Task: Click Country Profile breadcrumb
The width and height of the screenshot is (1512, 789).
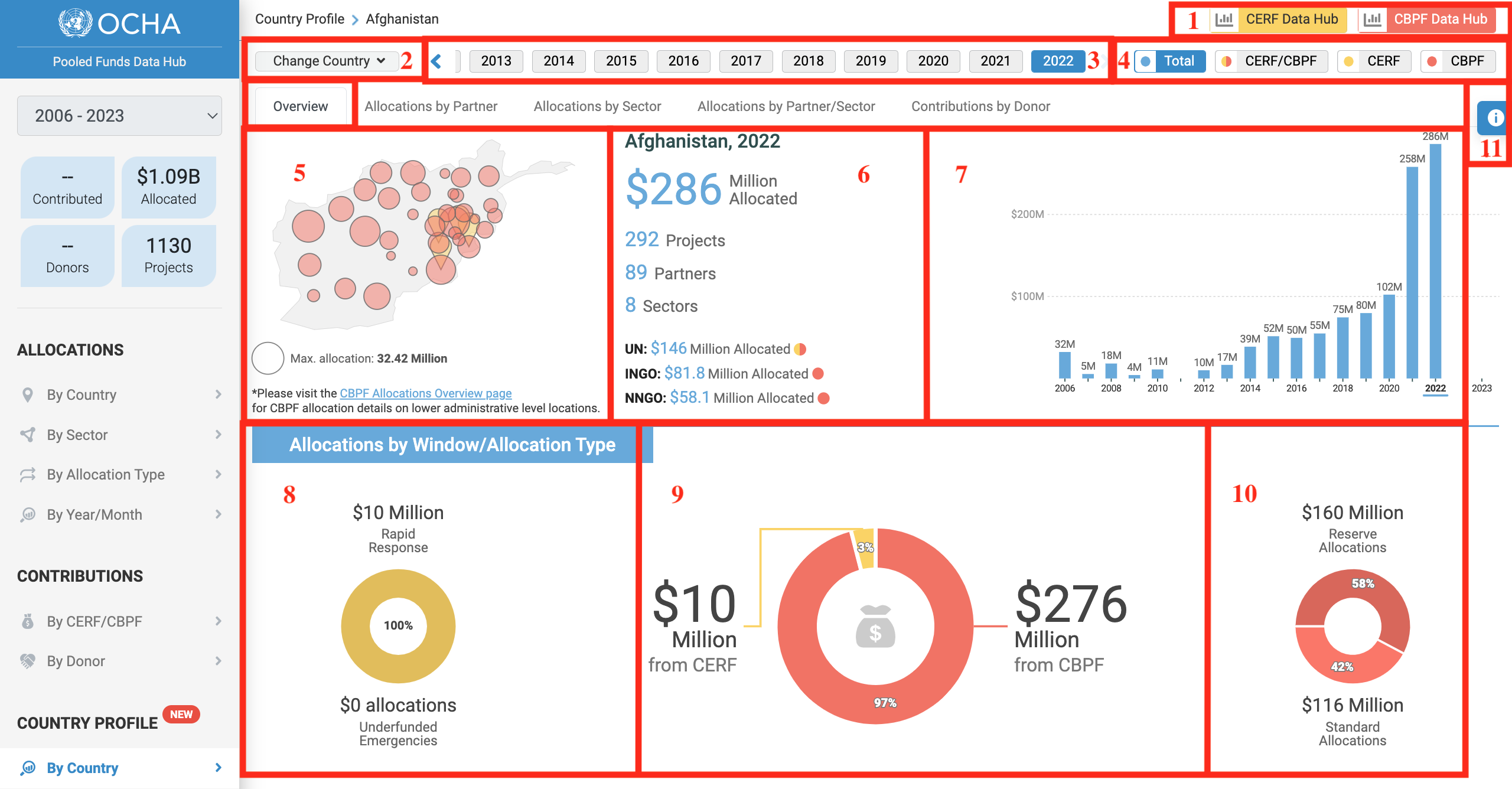Action: pos(299,19)
